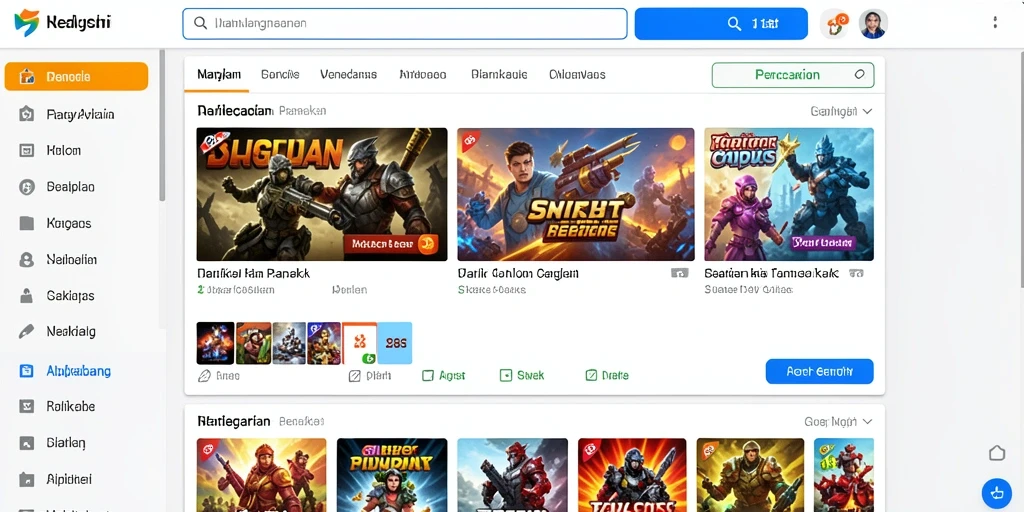Click the Seatian kia Tameakak title link
1024x512 pixels.
771,274
